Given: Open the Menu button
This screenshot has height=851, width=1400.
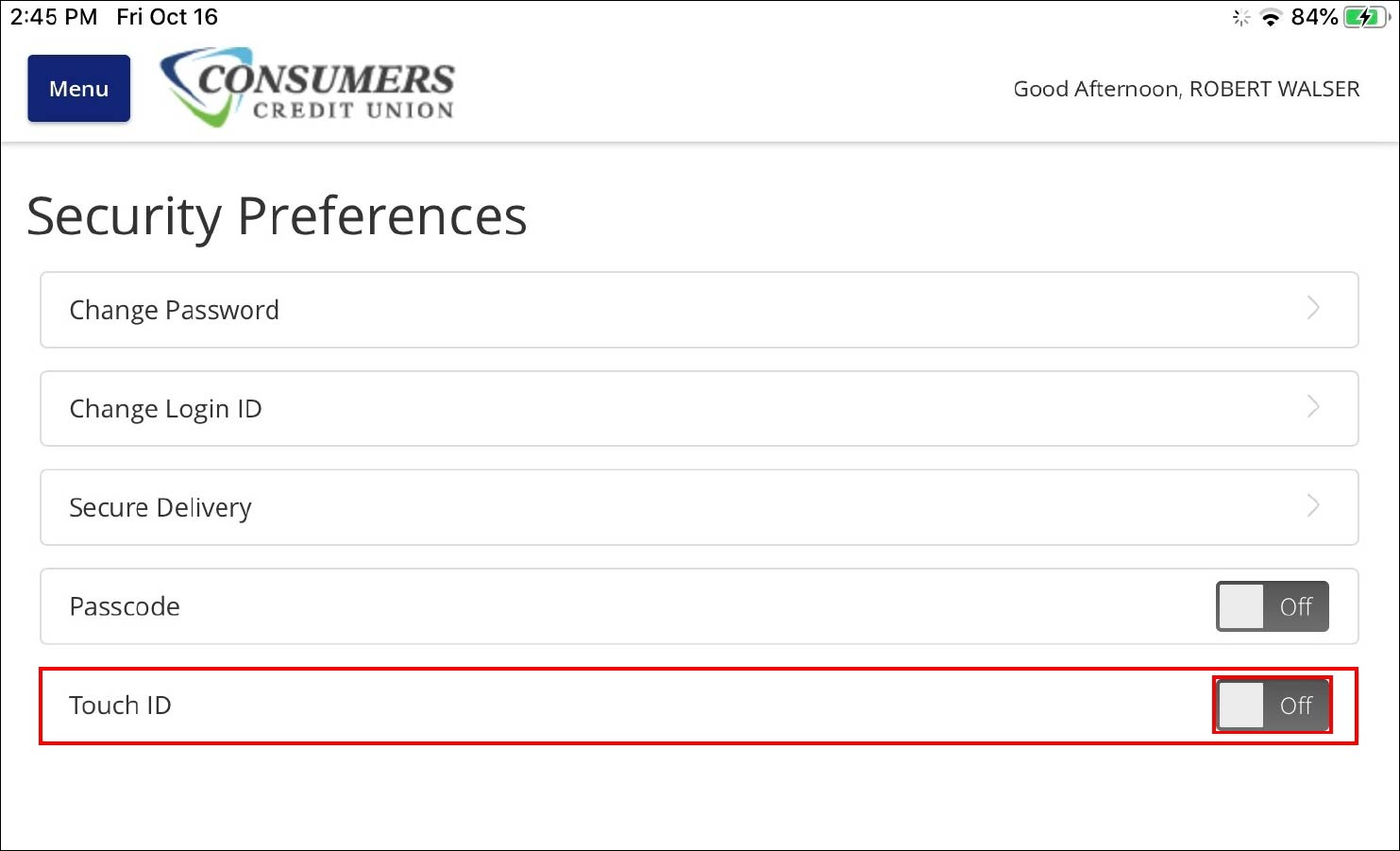Looking at the screenshot, I should click(x=79, y=89).
